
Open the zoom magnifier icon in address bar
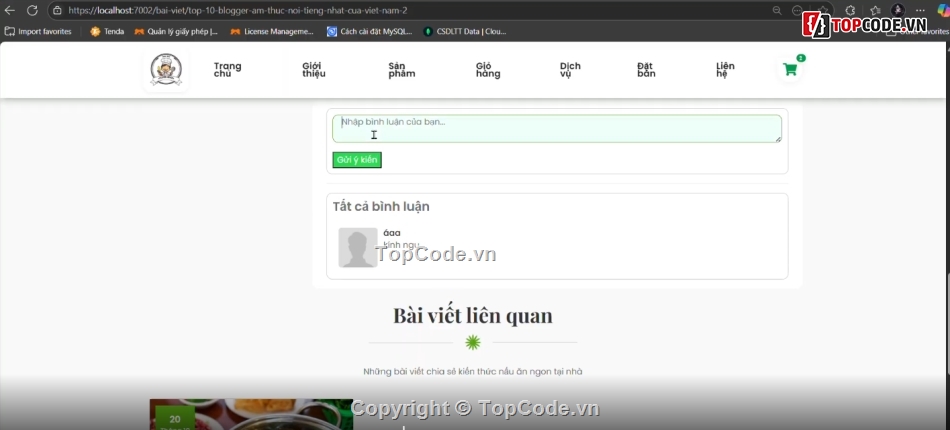coord(777,10)
